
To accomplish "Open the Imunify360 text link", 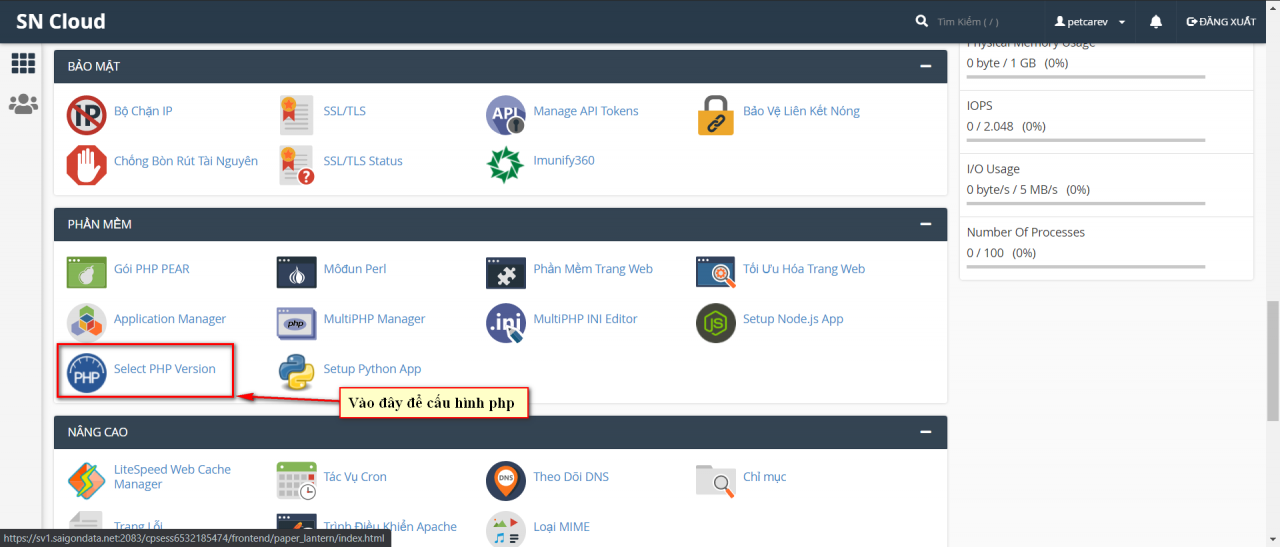I will (564, 161).
